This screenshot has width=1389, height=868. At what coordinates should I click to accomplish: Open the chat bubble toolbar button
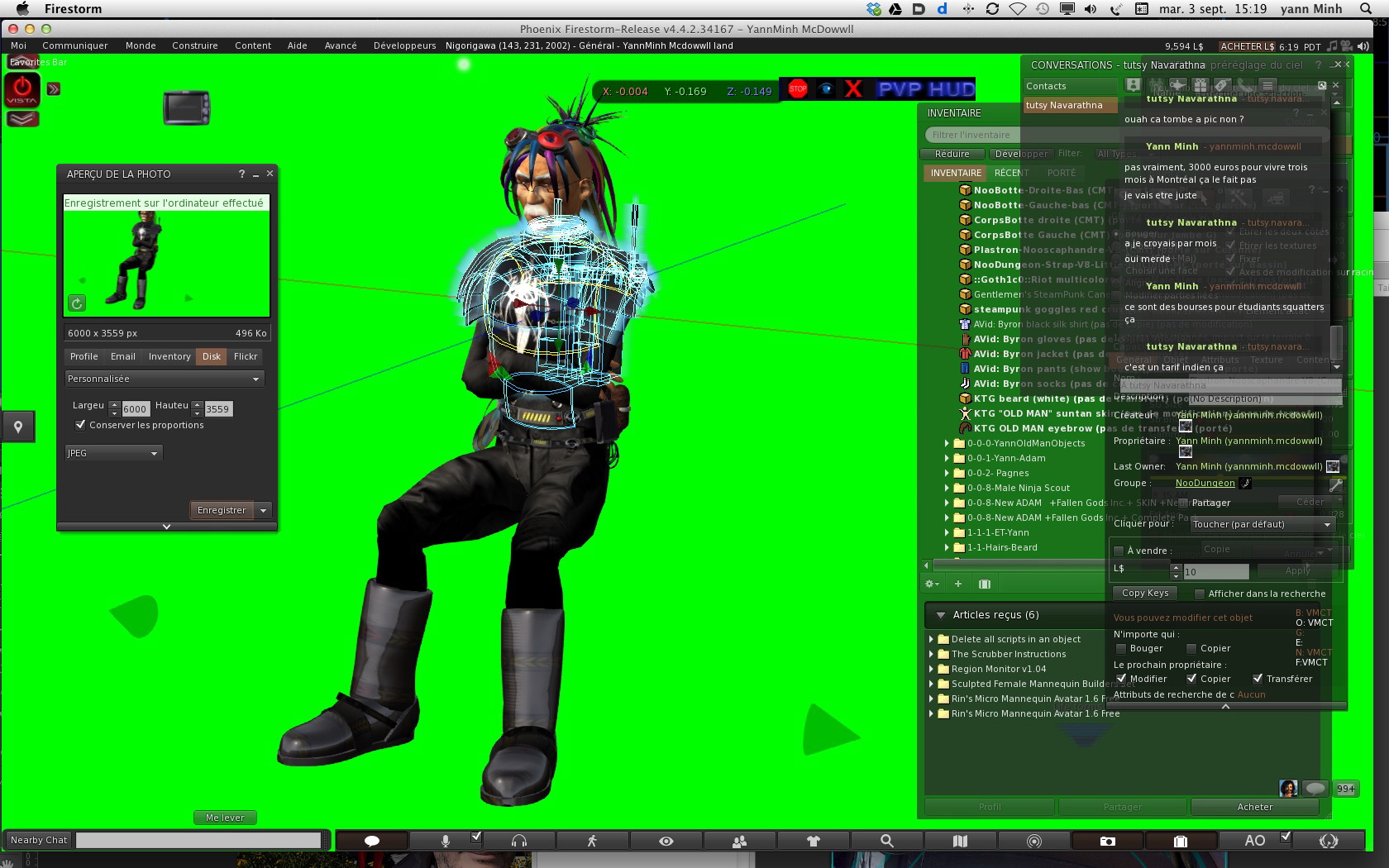tap(372, 841)
